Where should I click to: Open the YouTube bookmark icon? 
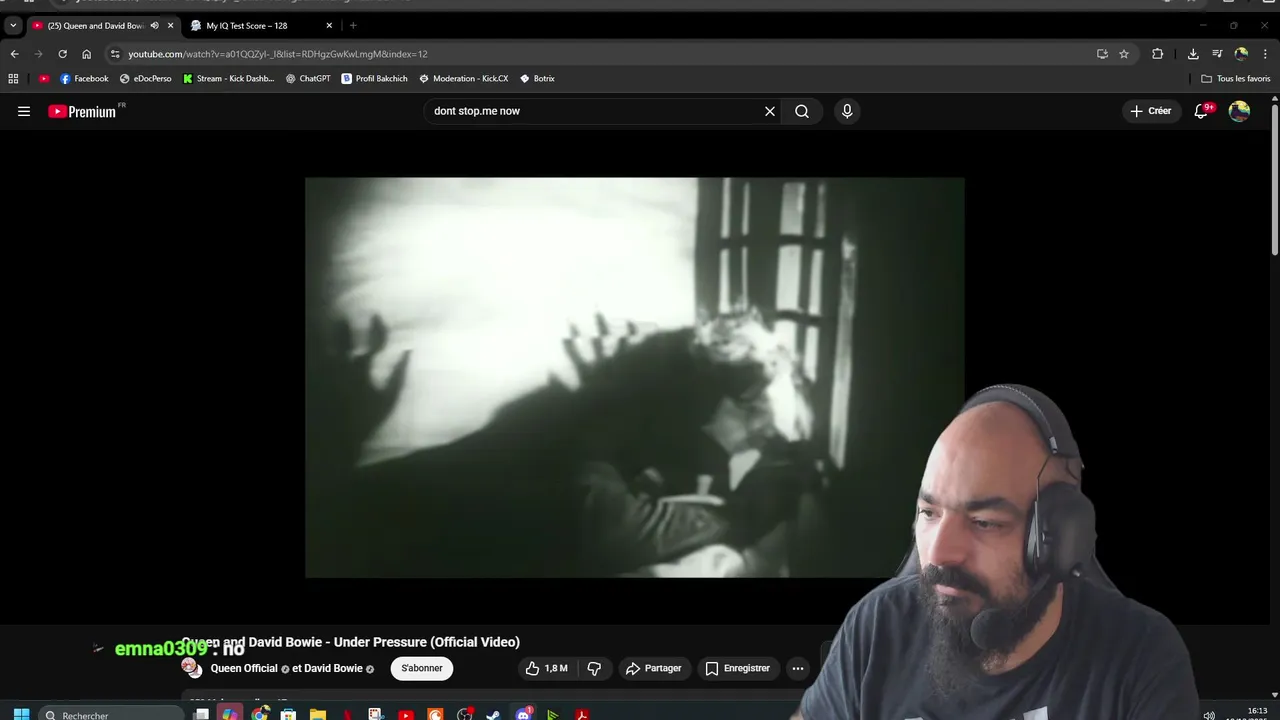pyautogui.click(x=44, y=78)
